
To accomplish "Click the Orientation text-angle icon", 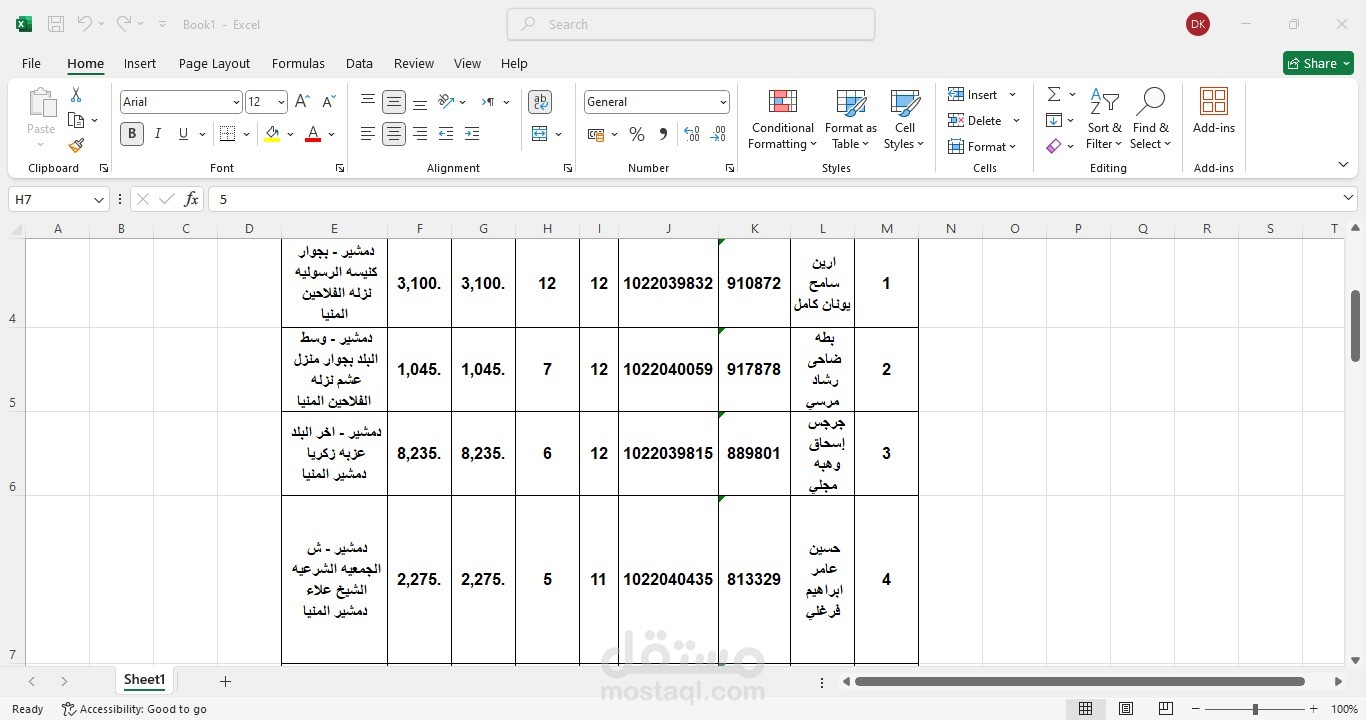I will (446, 102).
